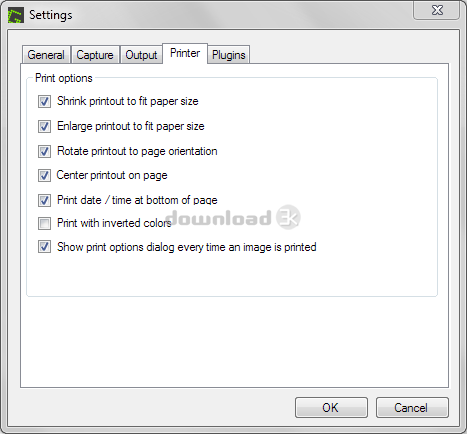The image size is (467, 434).
Task: Toggle Print date / time at bottom checkbox
Action: pos(44,200)
